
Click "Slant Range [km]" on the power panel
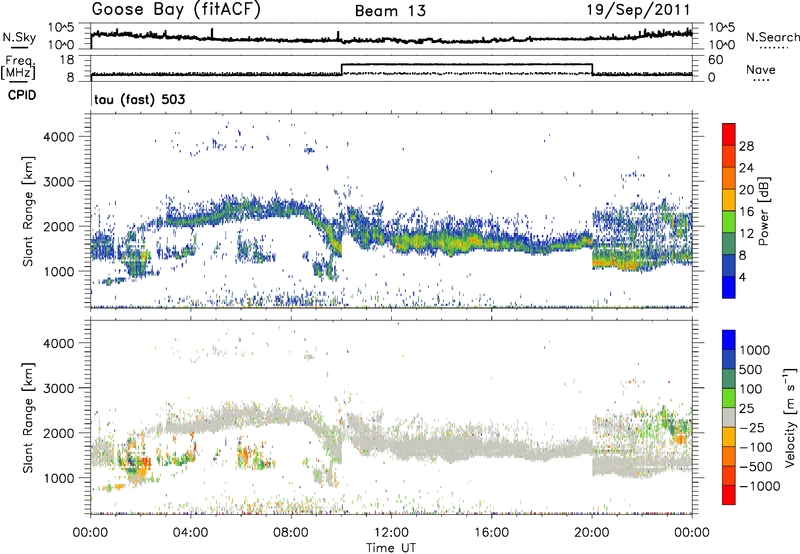[x=28, y=211]
